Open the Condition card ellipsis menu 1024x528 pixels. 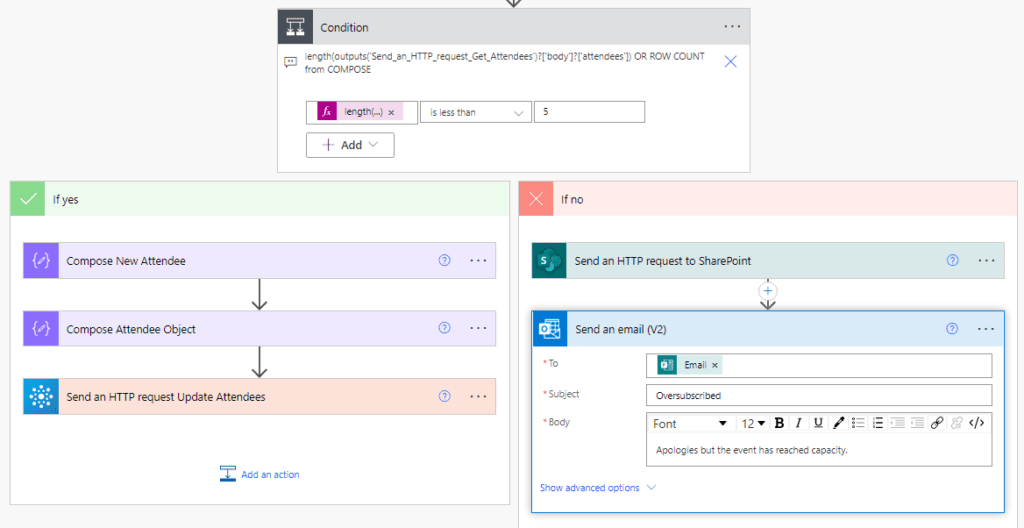[x=732, y=27]
